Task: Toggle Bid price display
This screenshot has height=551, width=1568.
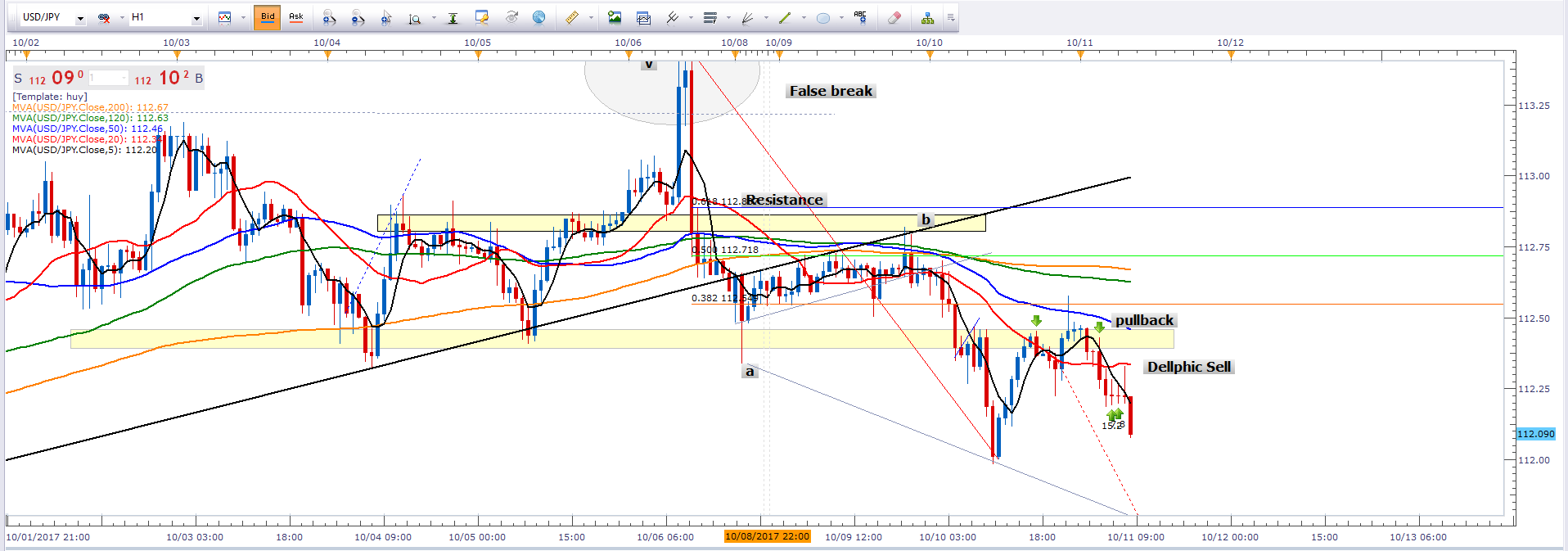Action: pos(268,17)
